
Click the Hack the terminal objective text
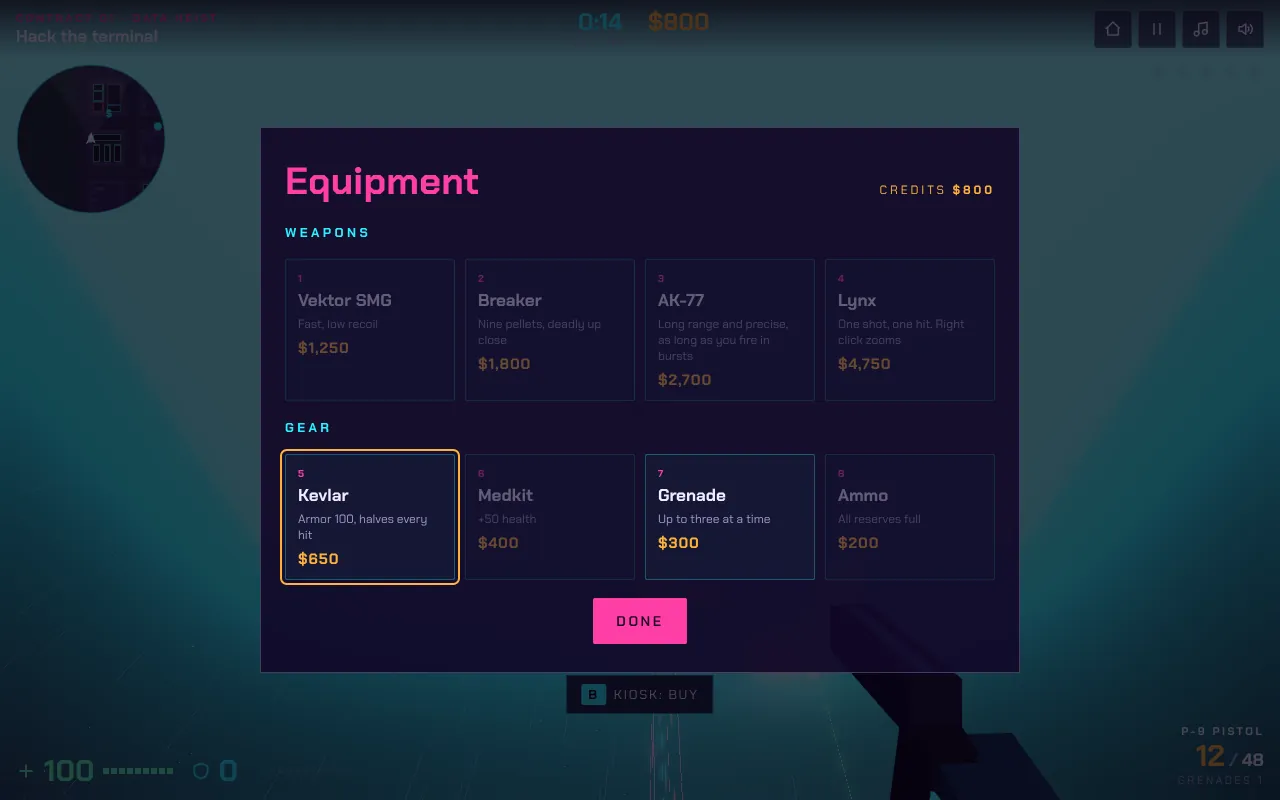[87, 37]
